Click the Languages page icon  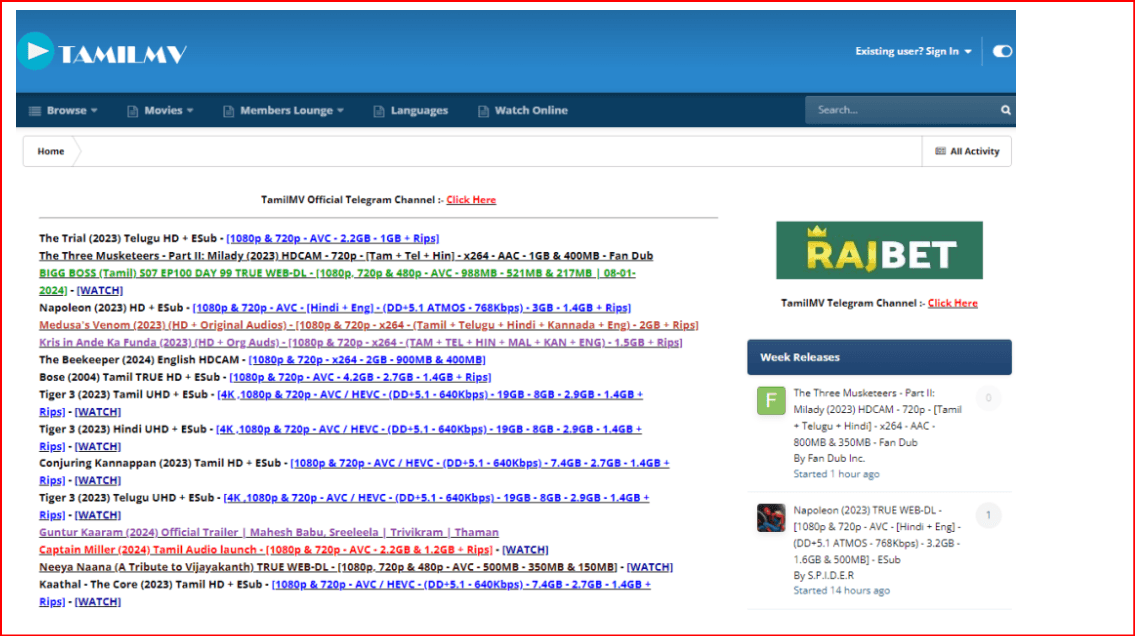tap(379, 111)
